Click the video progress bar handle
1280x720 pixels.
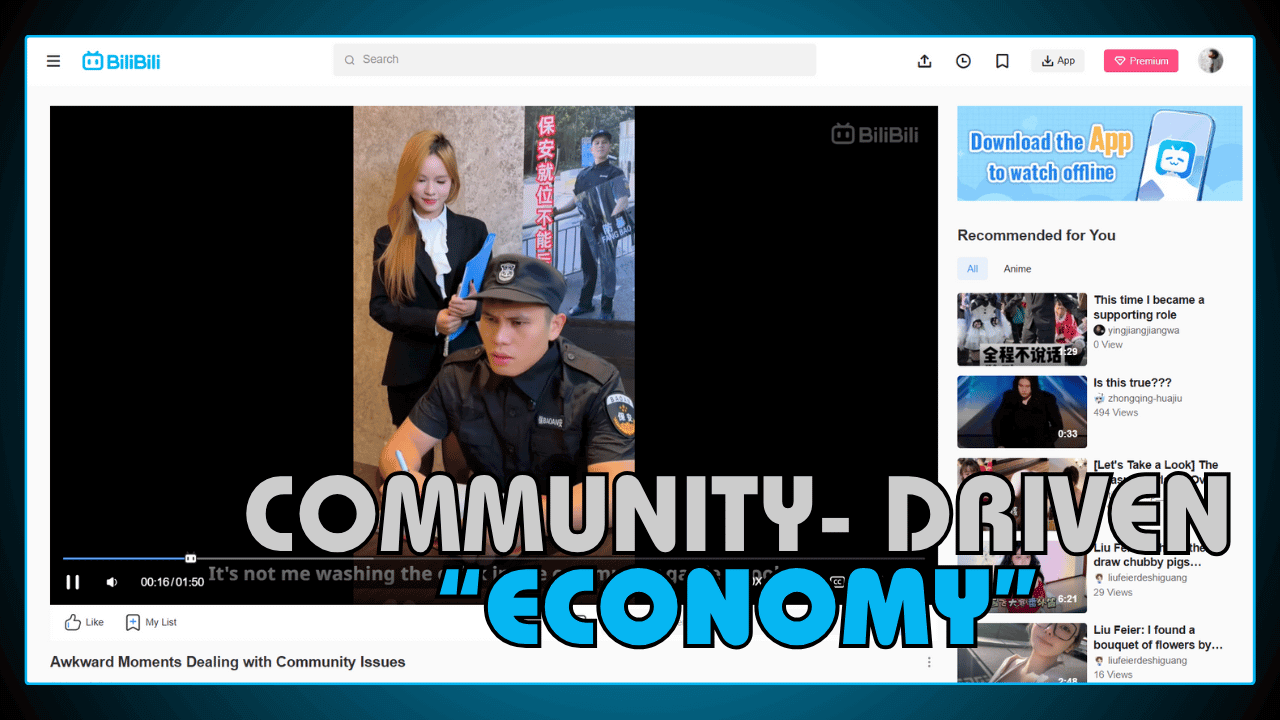pyautogui.click(x=190, y=558)
